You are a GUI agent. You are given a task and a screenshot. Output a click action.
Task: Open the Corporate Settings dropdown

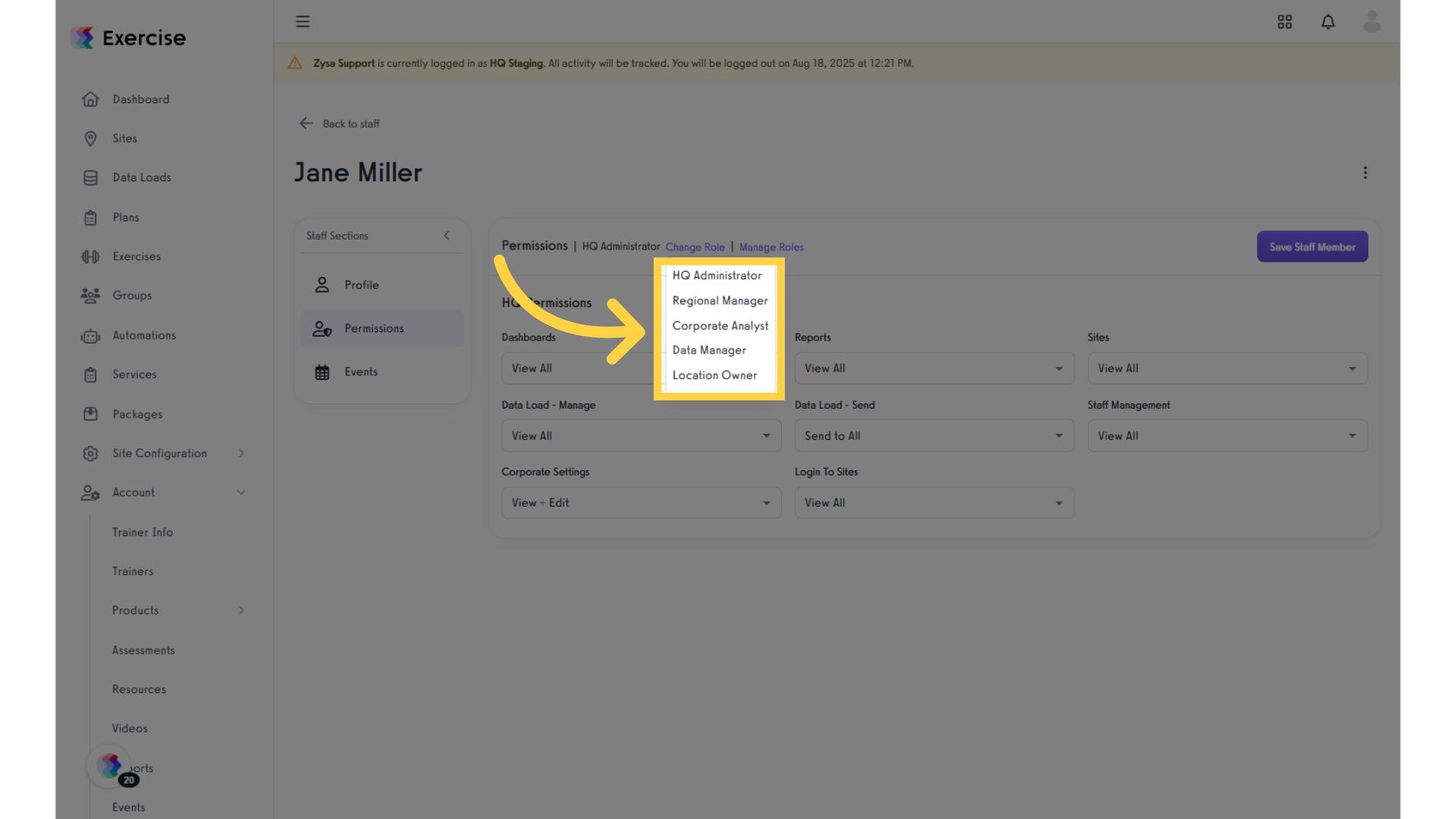[x=641, y=503]
